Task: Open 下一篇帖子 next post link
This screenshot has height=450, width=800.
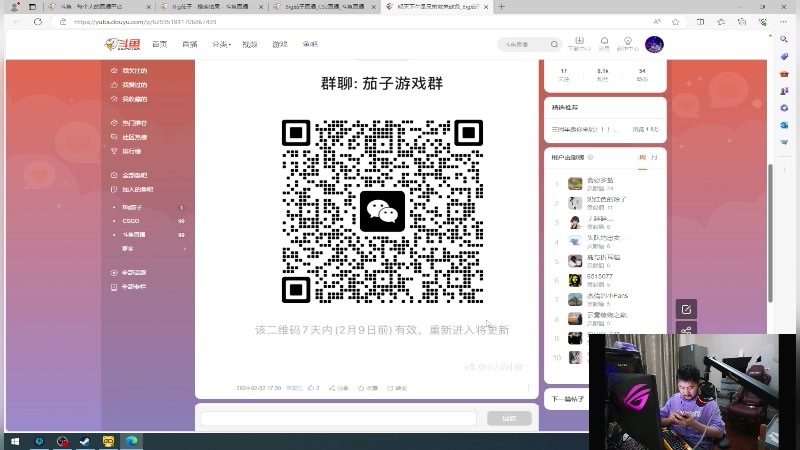Action: click(567, 399)
